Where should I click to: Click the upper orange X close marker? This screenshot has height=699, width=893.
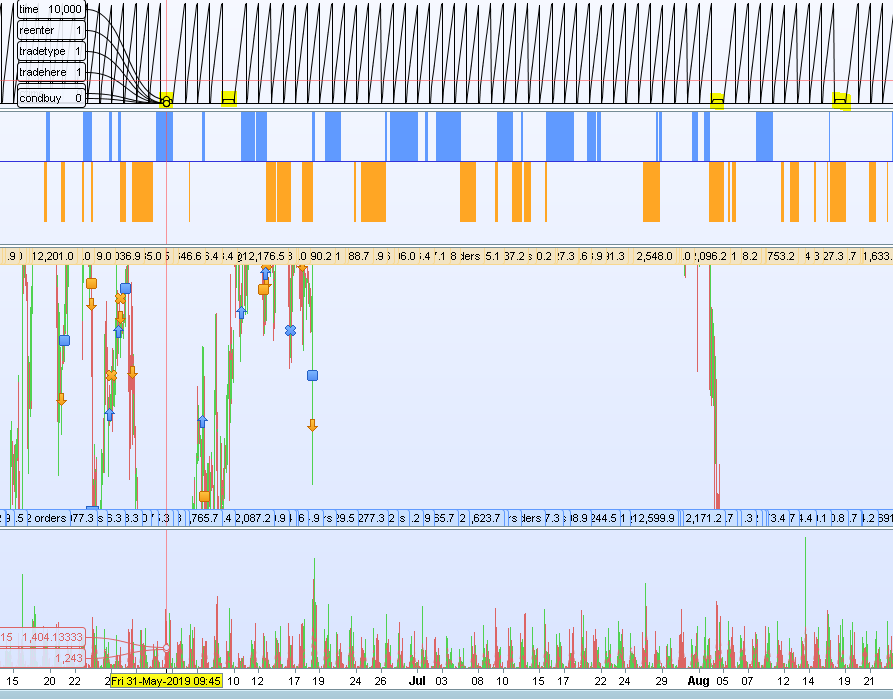120,299
